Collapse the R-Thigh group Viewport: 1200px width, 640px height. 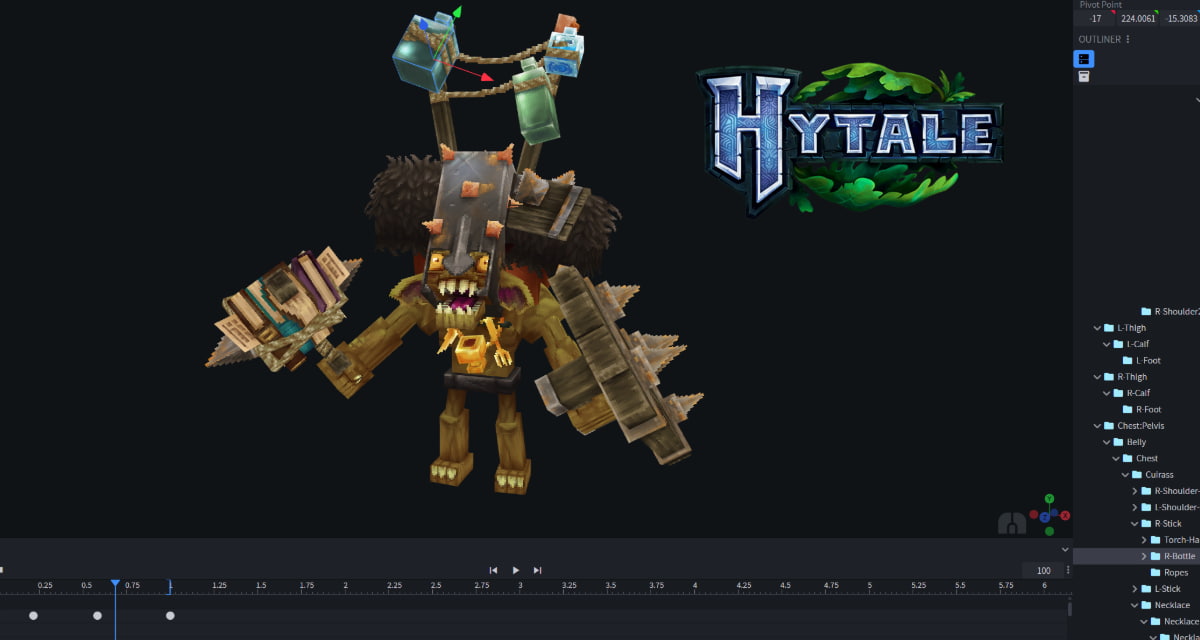[1097, 377]
